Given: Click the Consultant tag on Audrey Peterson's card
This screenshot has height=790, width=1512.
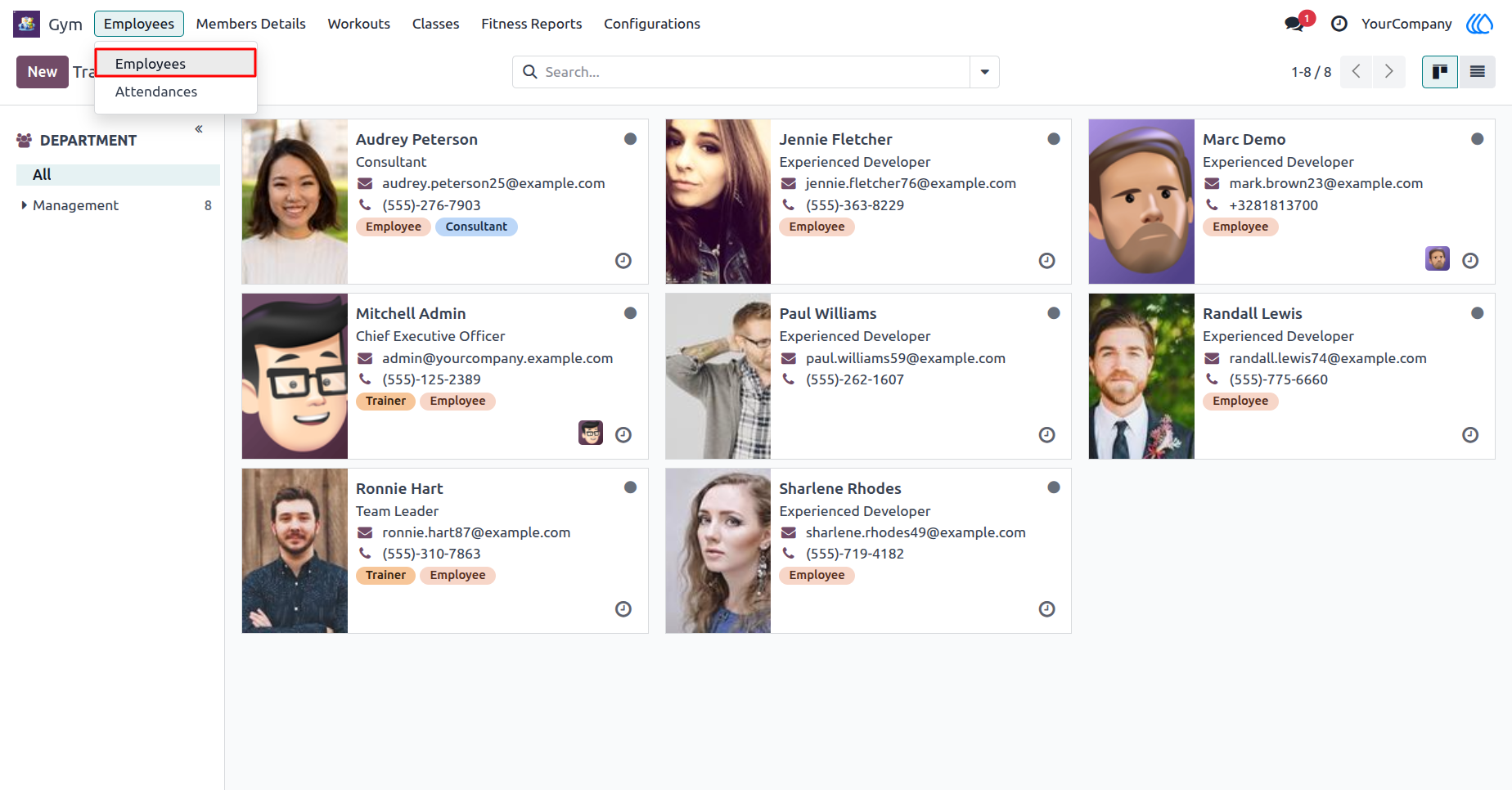Looking at the screenshot, I should tap(476, 227).
